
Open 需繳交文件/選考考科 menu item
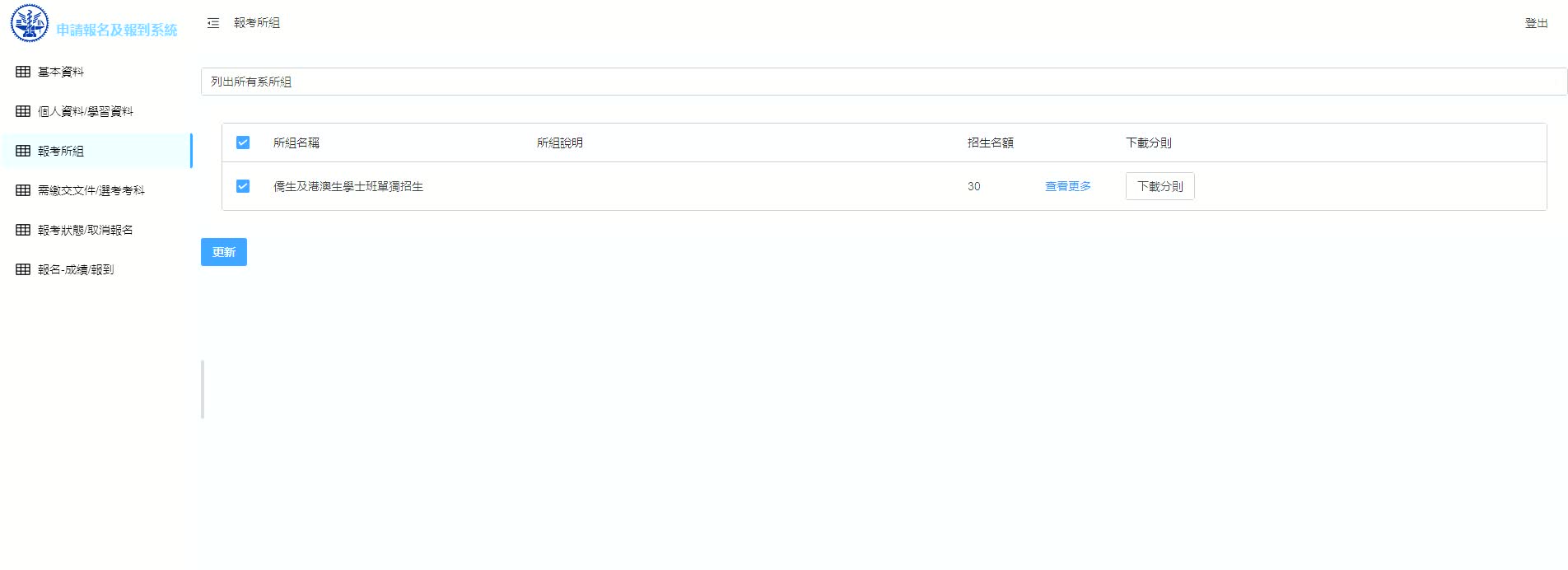(96, 190)
